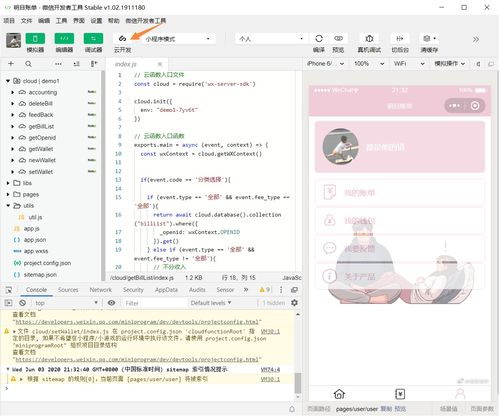Viewport: 499px width, 416px height.
Task: Toggle the editor panel green button
Action: [64, 38]
